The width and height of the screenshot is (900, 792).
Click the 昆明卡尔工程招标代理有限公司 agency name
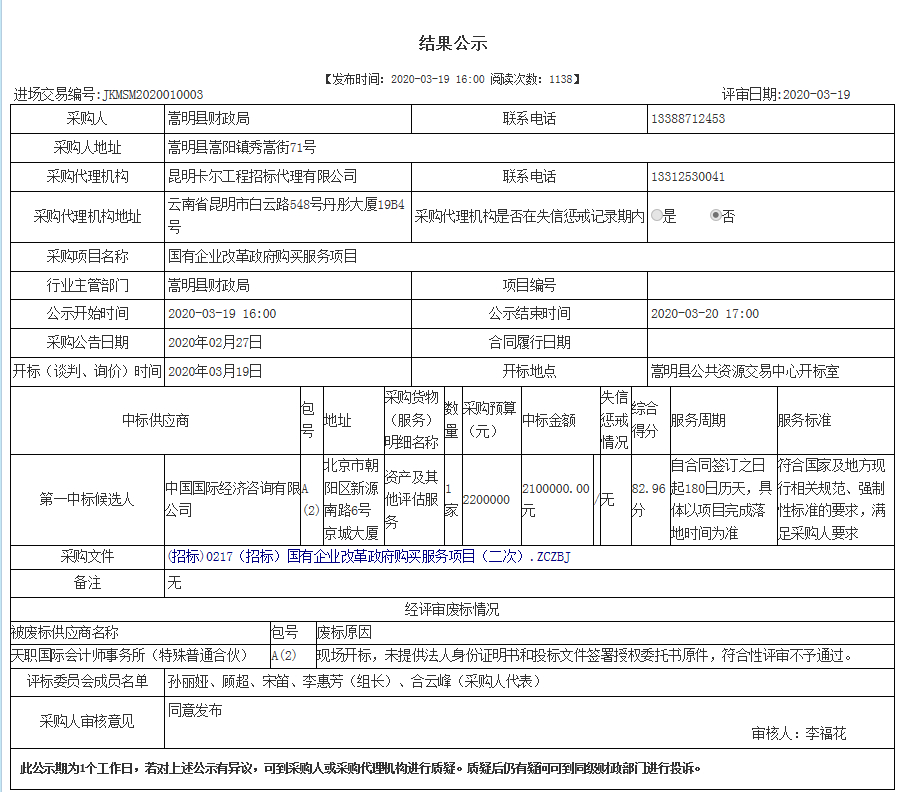(263, 177)
